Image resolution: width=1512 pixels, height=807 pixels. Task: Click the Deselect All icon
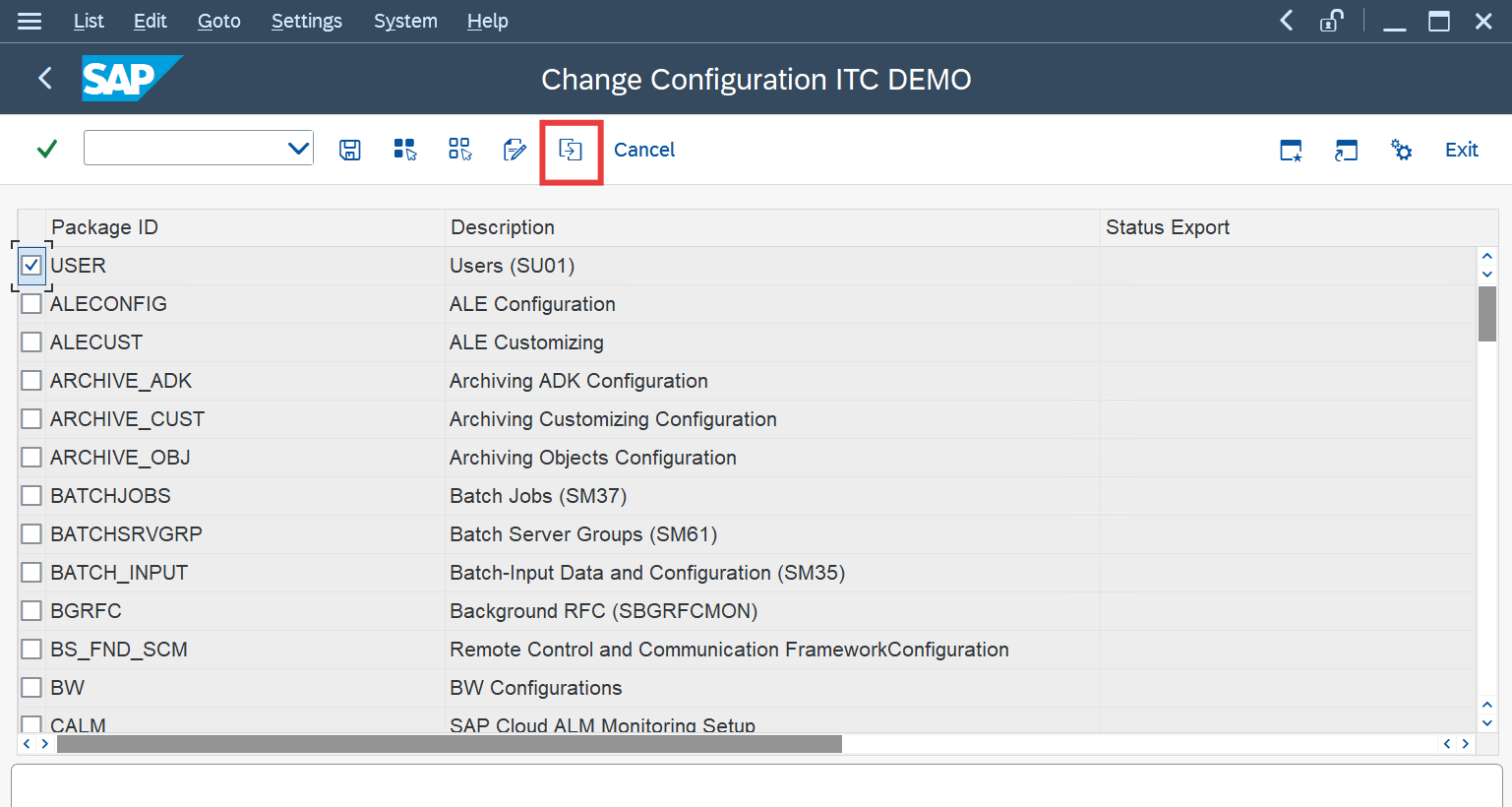point(459,150)
